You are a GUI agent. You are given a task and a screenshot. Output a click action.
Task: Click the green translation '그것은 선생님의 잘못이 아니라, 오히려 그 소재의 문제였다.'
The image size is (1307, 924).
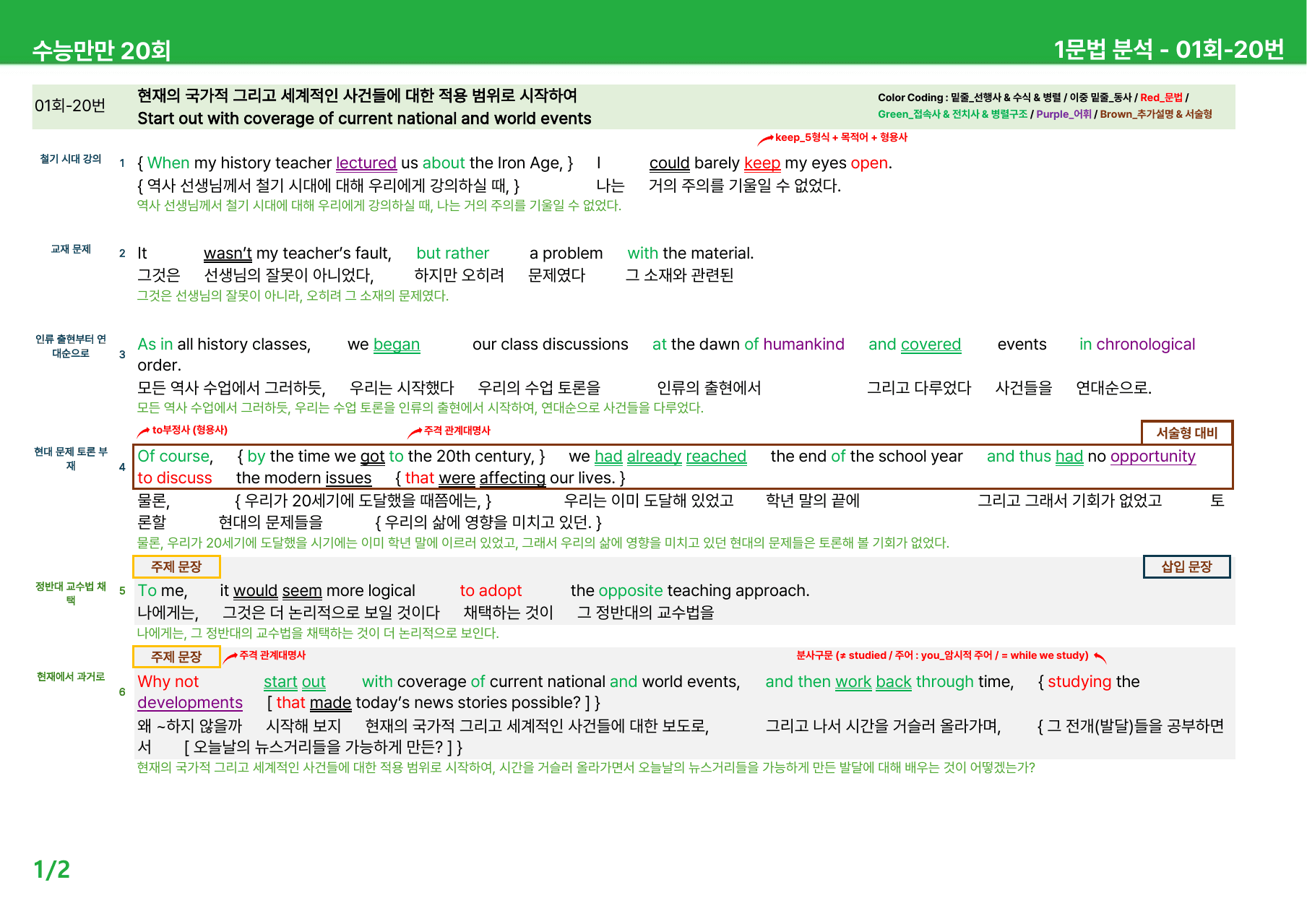point(293,295)
